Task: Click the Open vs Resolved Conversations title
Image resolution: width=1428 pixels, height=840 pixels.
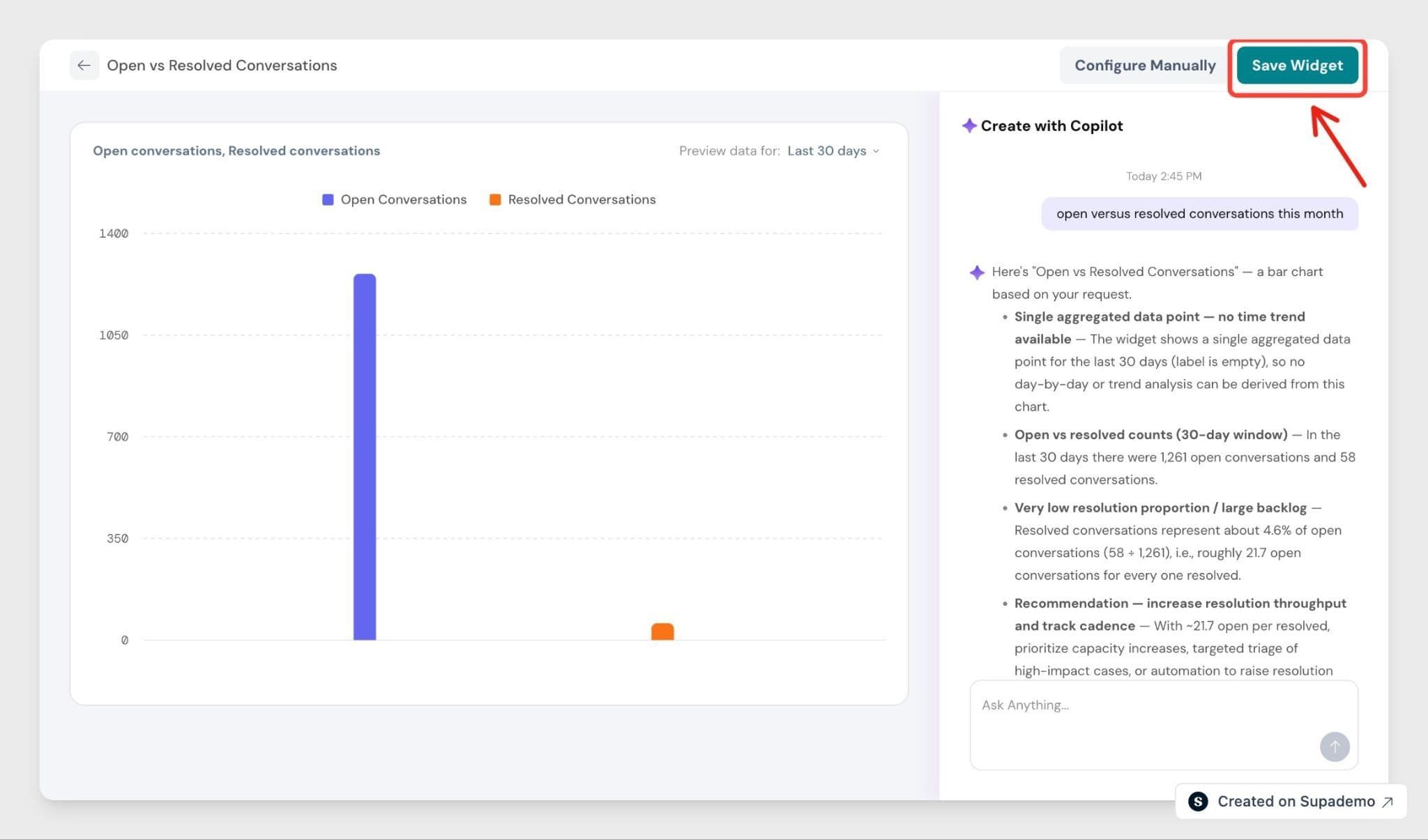Action: pyautogui.click(x=222, y=66)
